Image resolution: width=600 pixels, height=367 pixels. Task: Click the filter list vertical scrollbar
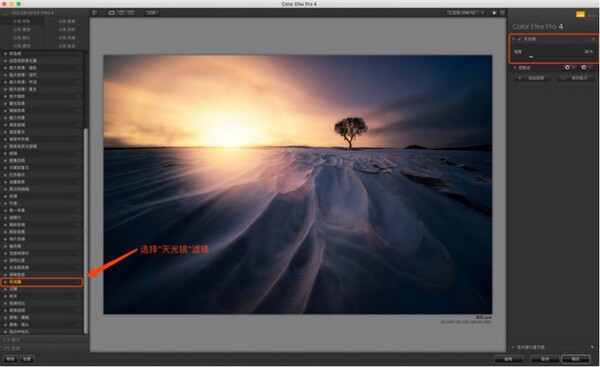tap(86, 231)
